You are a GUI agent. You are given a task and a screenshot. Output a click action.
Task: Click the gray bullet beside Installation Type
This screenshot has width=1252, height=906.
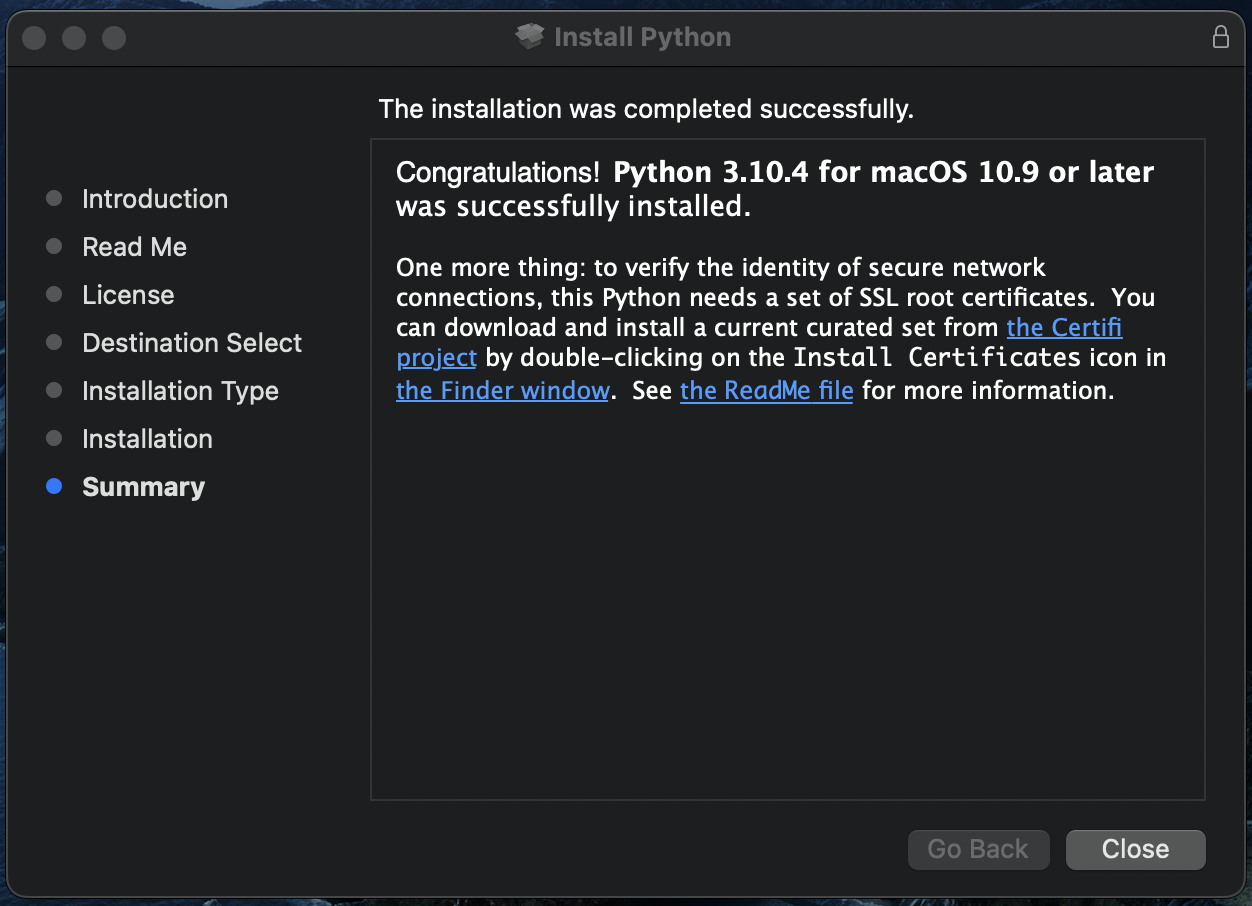[x=54, y=391]
